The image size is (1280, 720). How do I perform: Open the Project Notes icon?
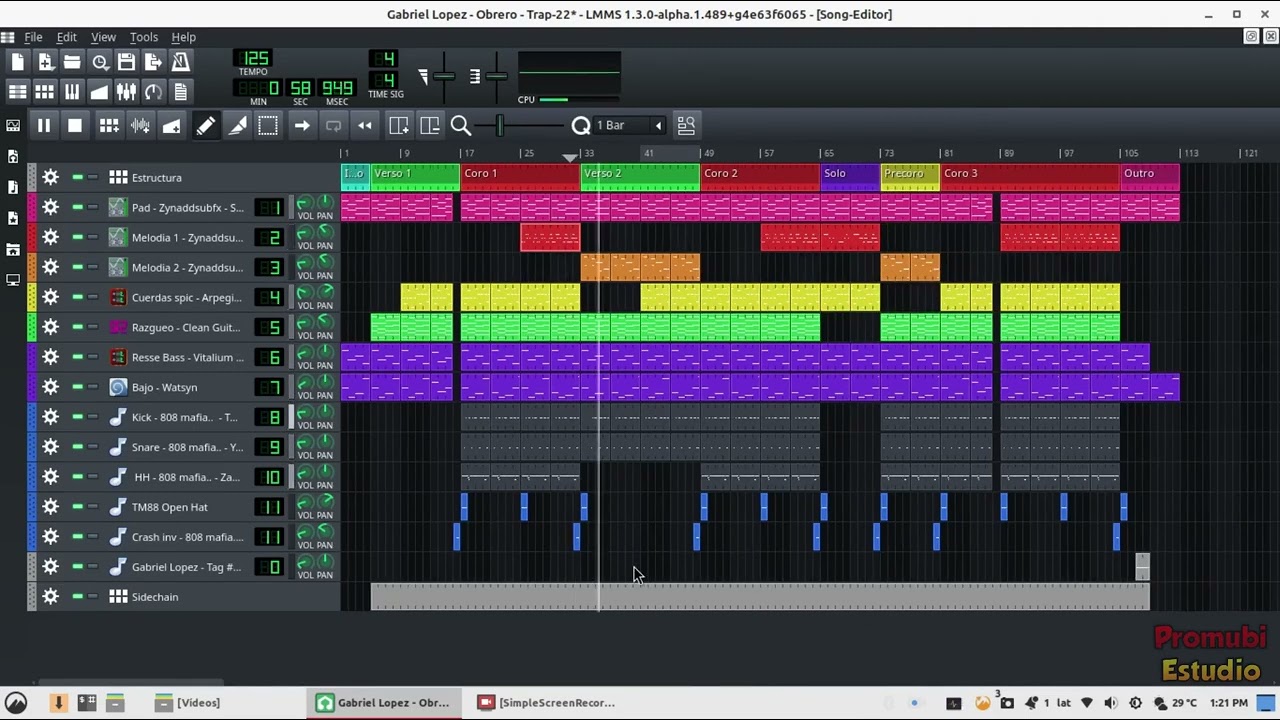(180, 92)
